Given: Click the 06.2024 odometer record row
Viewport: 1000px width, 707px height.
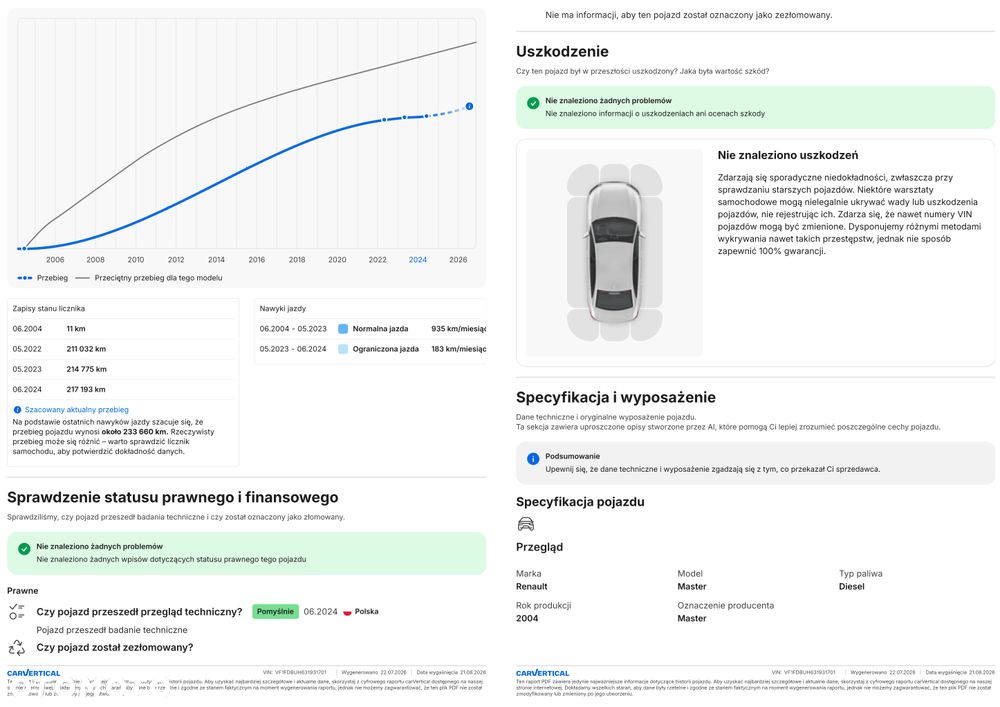Looking at the screenshot, I should (x=122, y=390).
